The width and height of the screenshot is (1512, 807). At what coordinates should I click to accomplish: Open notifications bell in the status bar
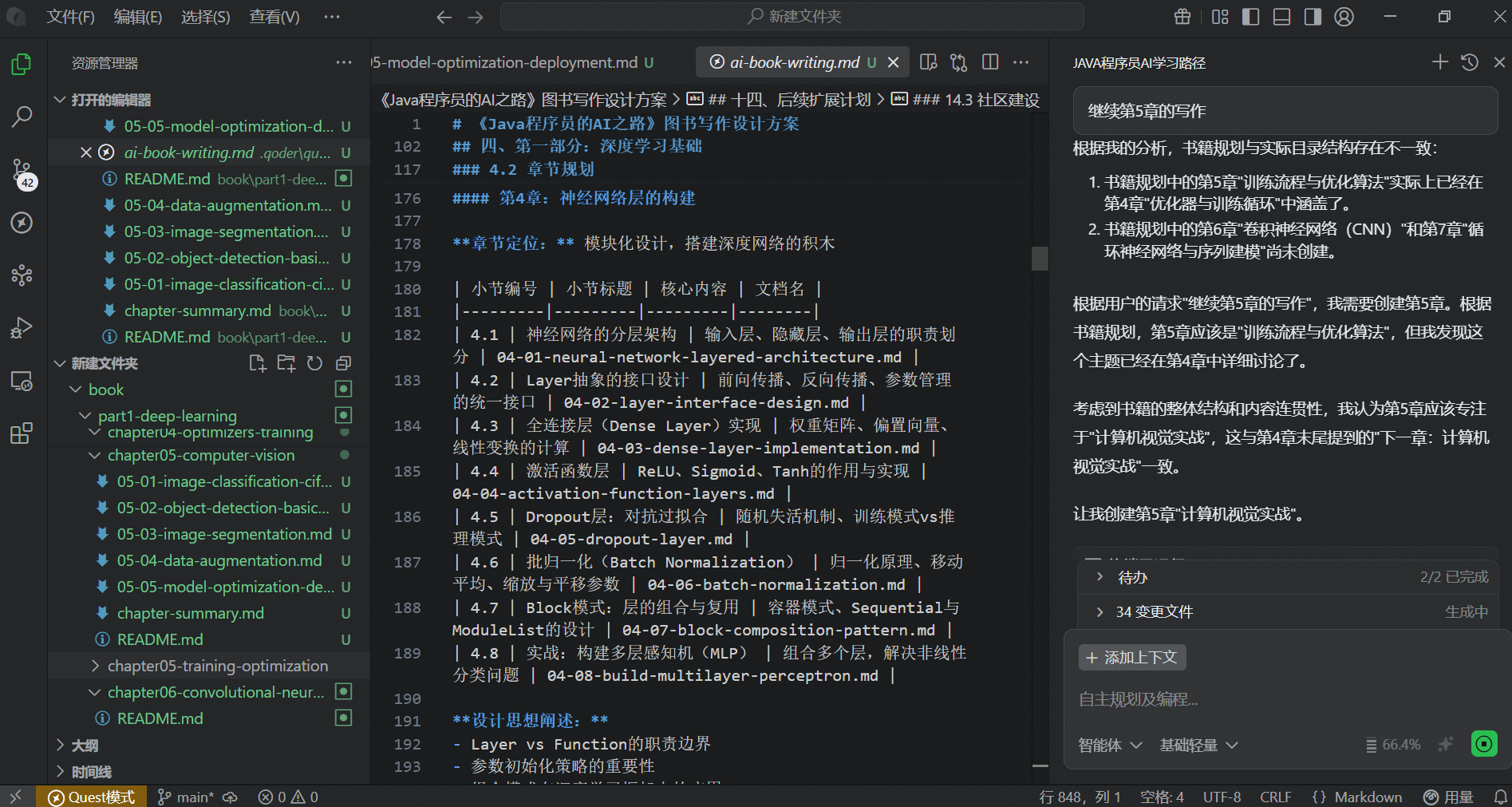tap(1498, 796)
